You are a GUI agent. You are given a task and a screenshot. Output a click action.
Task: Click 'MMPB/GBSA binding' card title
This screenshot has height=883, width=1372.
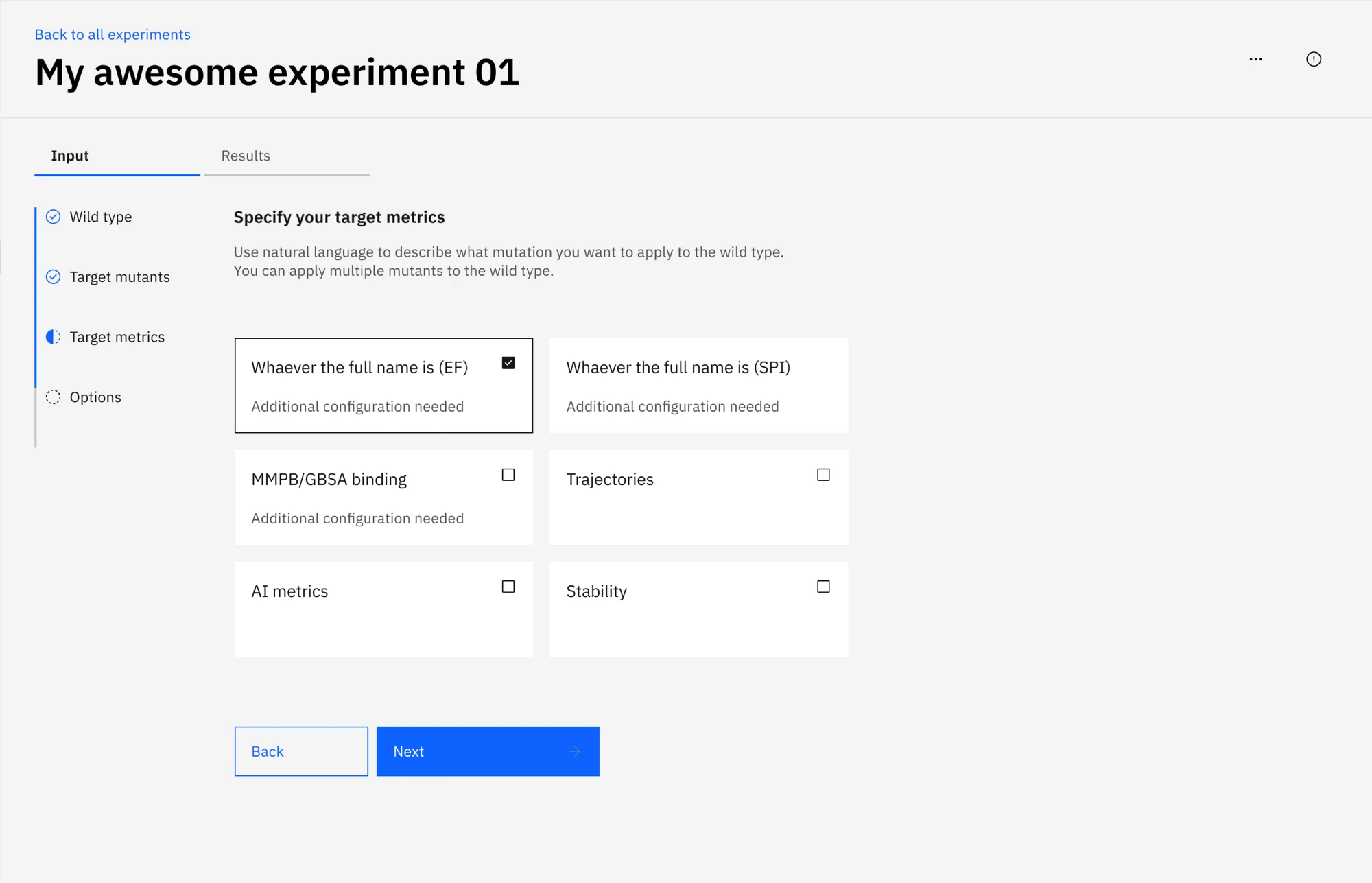329,480
